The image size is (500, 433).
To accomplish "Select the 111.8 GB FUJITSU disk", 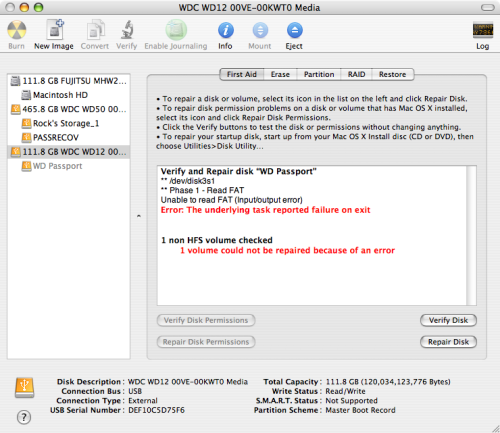I will pos(69,81).
